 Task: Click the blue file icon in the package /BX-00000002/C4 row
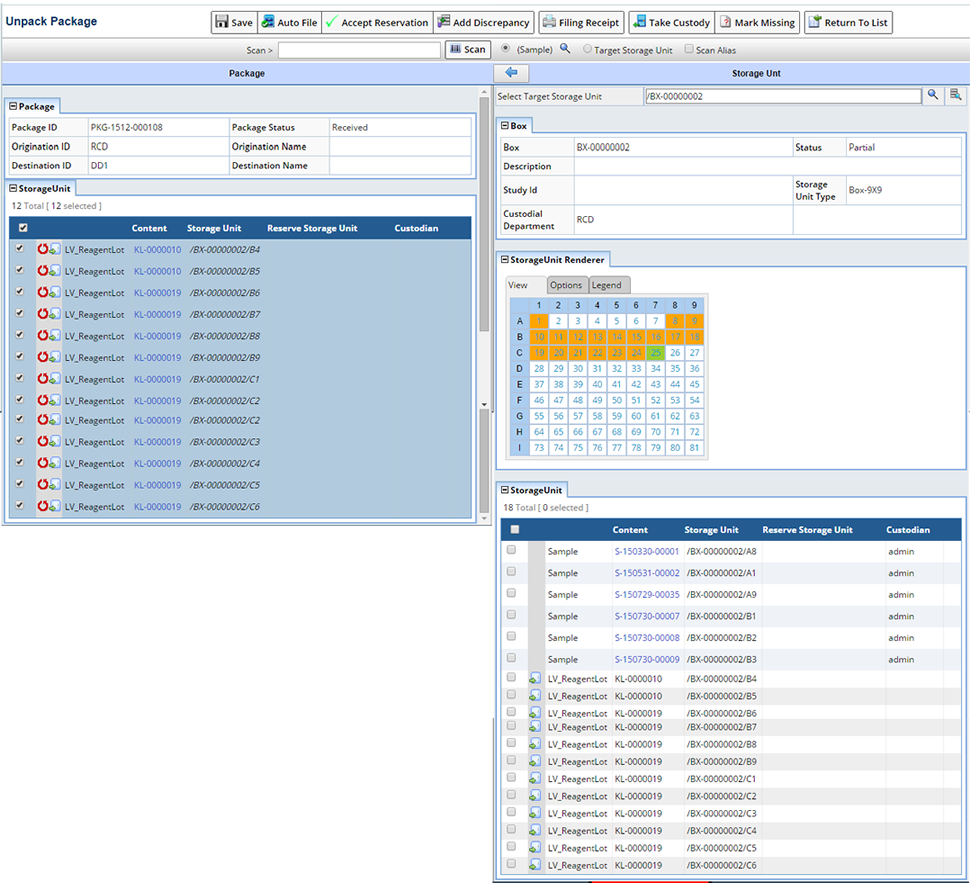point(55,463)
